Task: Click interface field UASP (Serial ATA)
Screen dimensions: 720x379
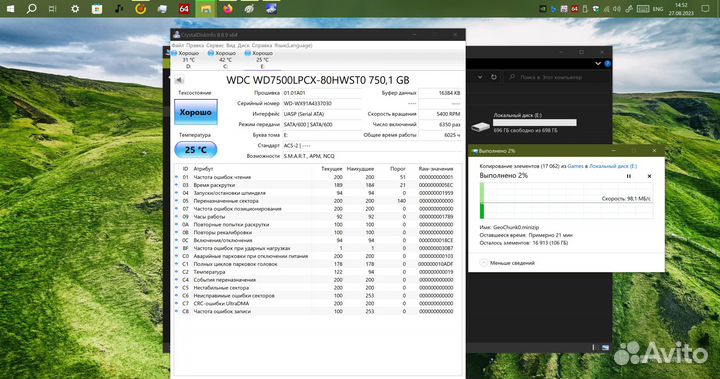Action: (x=321, y=114)
